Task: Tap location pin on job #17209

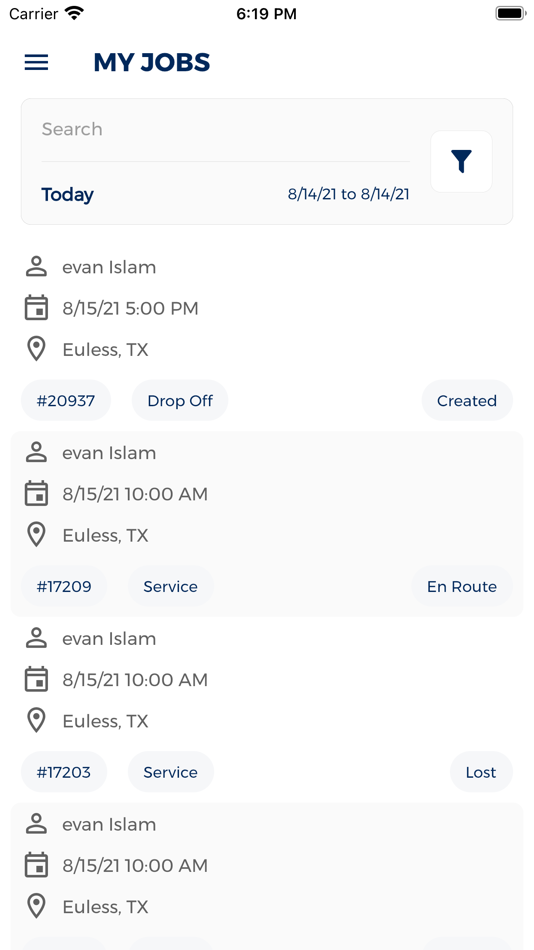Action: [36, 536]
